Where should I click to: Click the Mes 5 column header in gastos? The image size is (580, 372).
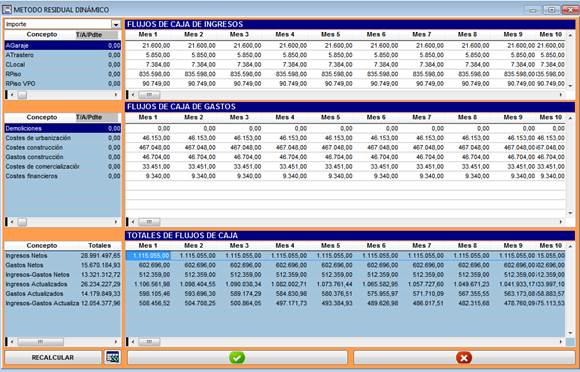[x=330, y=117]
